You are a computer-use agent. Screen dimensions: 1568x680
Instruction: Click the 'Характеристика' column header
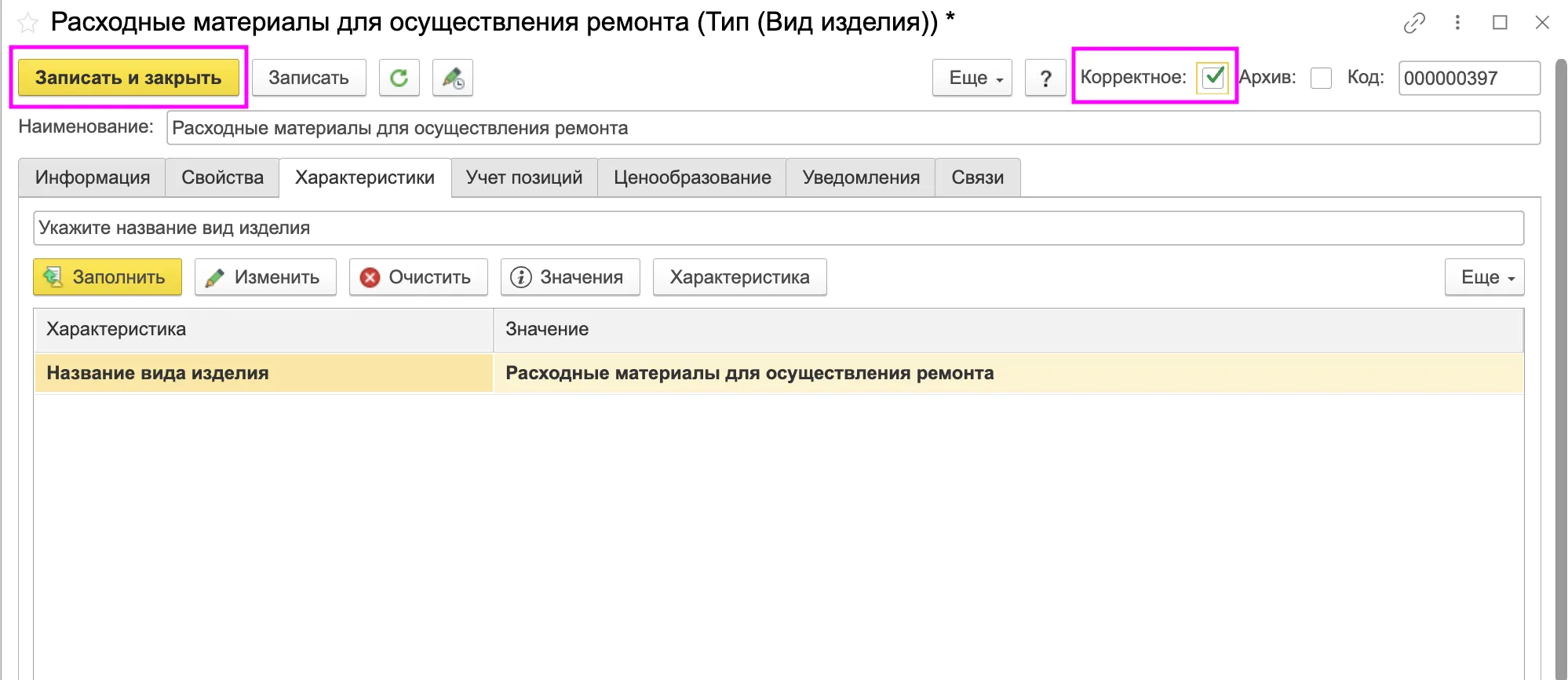tap(264, 329)
